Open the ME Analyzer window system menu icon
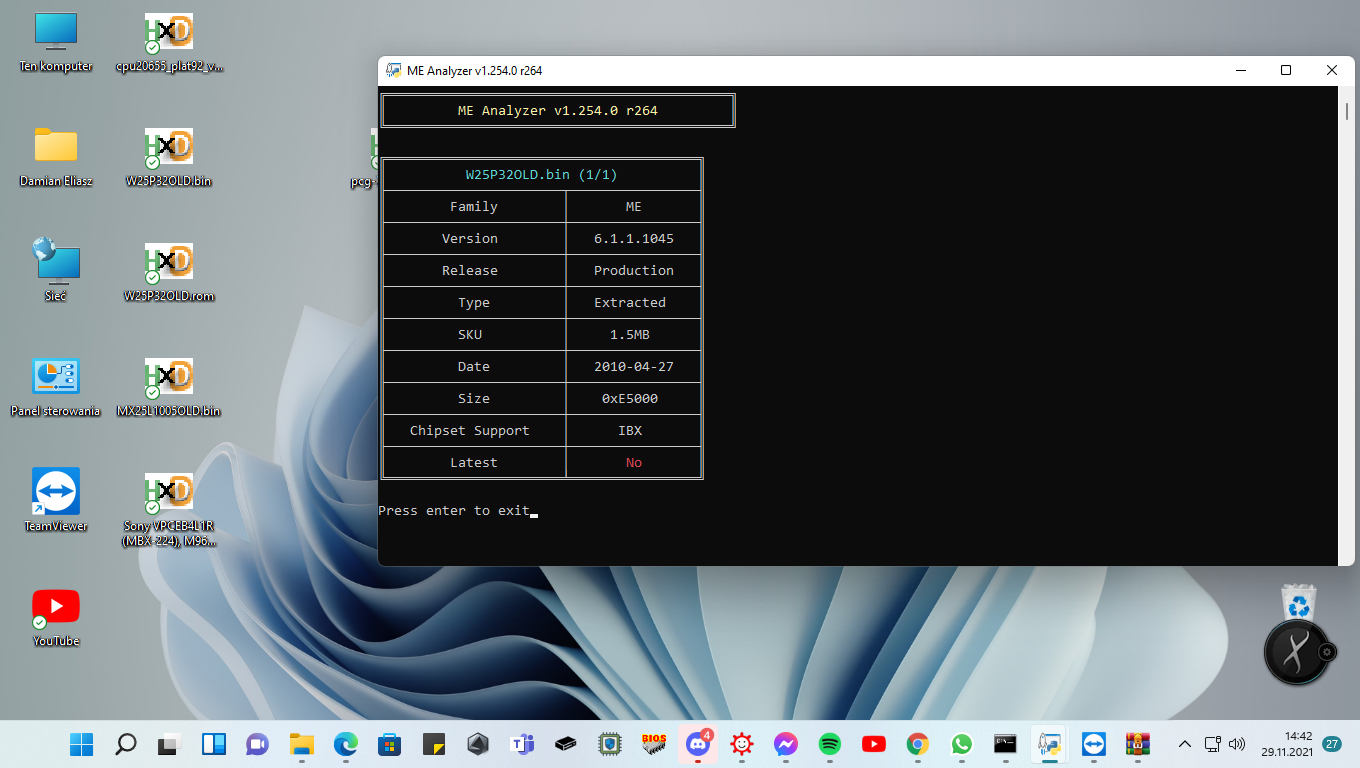 (394, 71)
